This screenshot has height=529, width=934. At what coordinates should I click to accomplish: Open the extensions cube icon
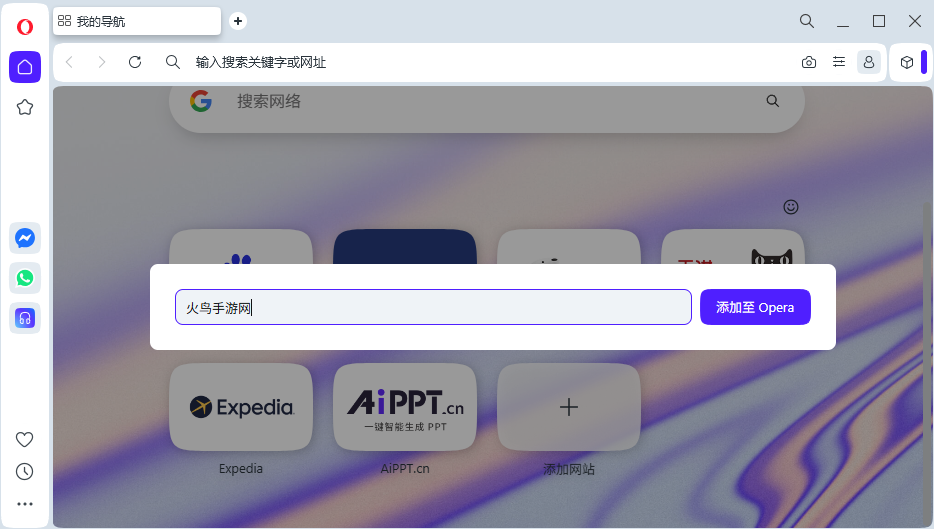(x=907, y=62)
